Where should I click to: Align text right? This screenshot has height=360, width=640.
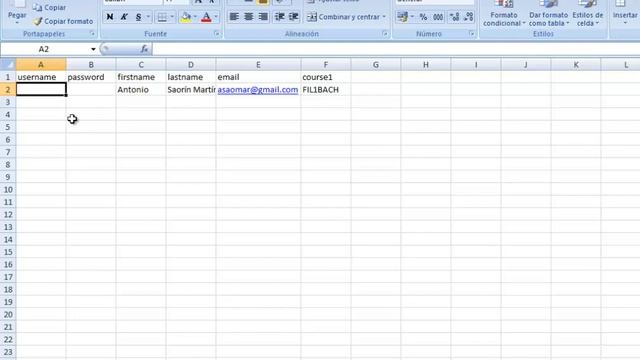[263, 17]
